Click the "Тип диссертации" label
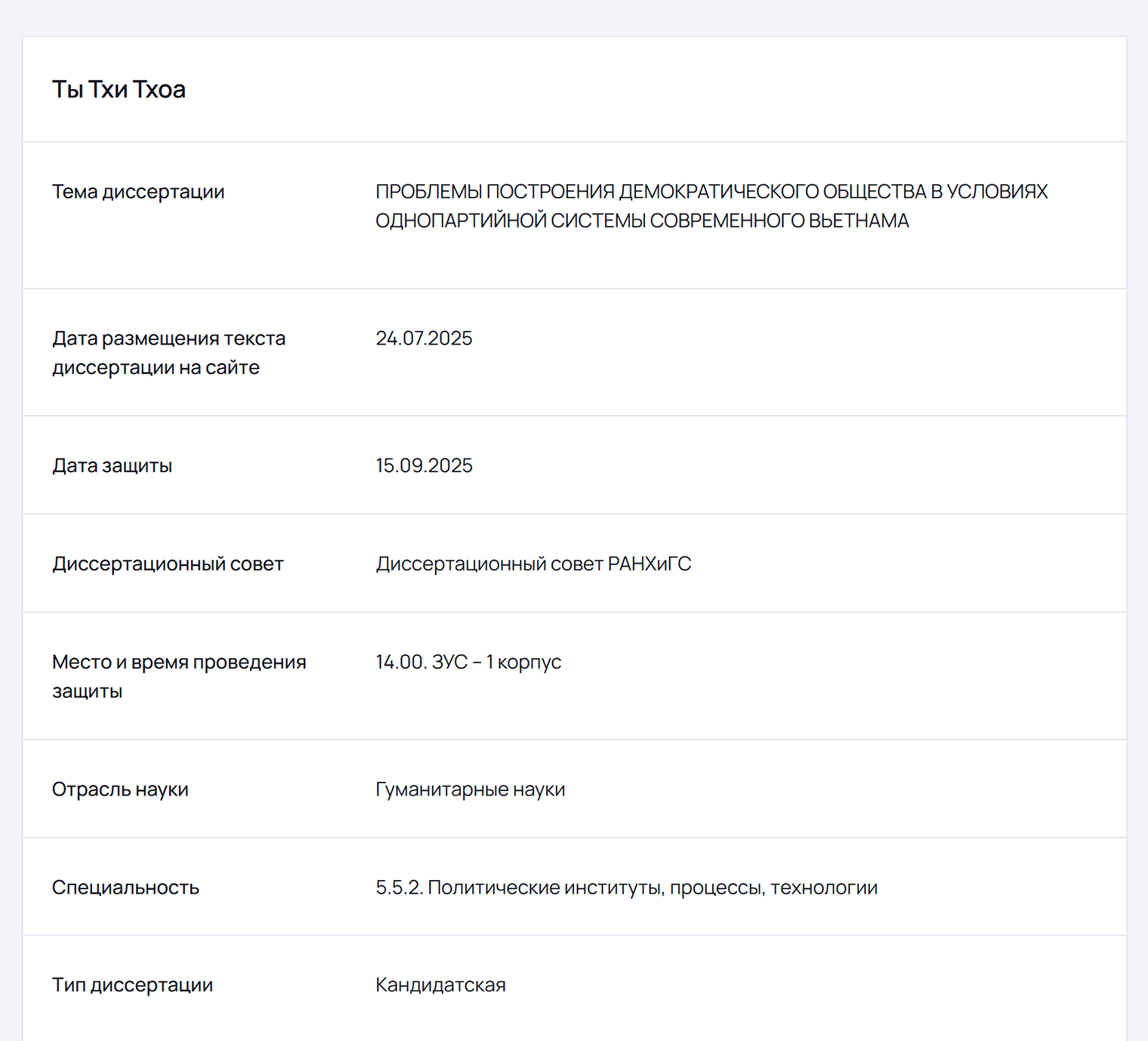This screenshot has width=1148, height=1041. click(132, 985)
